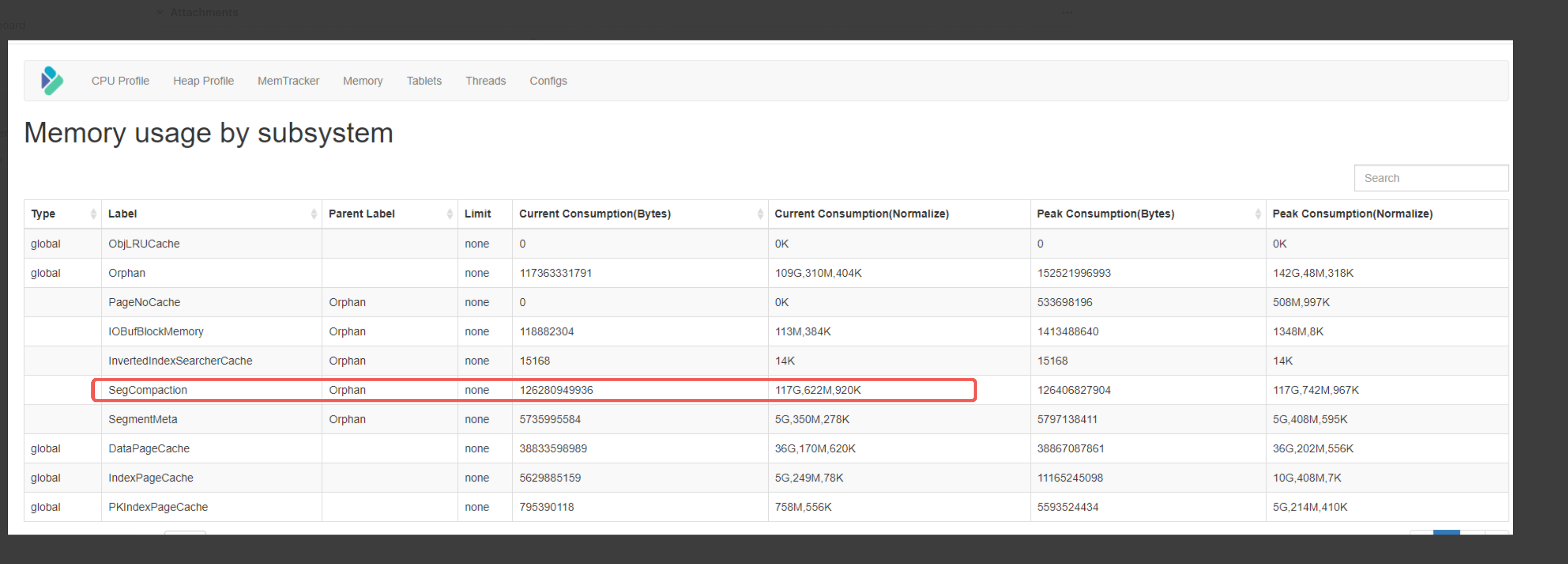Select the Orphan global label cell
The height and width of the screenshot is (564, 1568).
[x=126, y=273]
